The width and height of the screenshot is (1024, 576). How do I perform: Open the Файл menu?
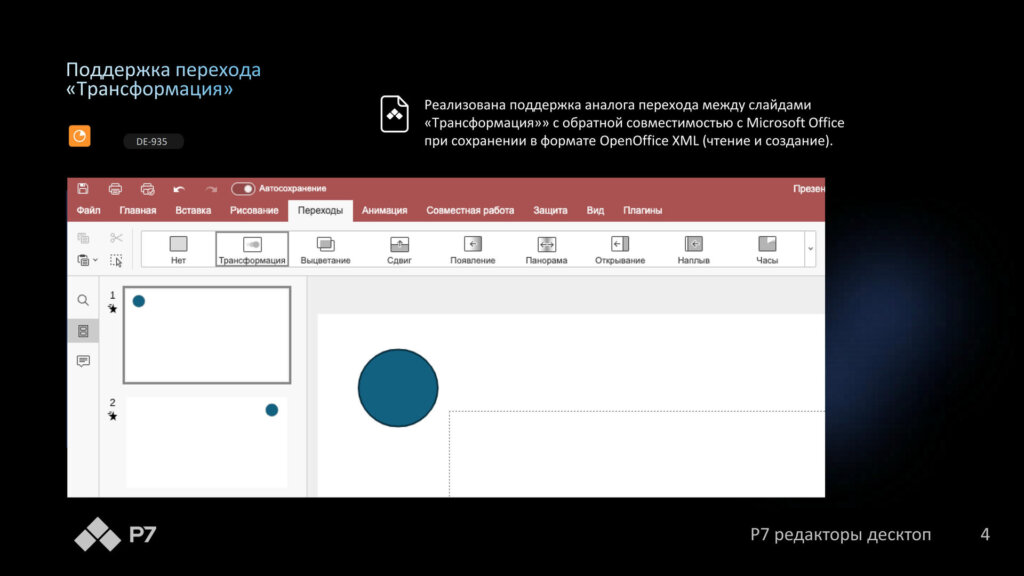click(88, 210)
